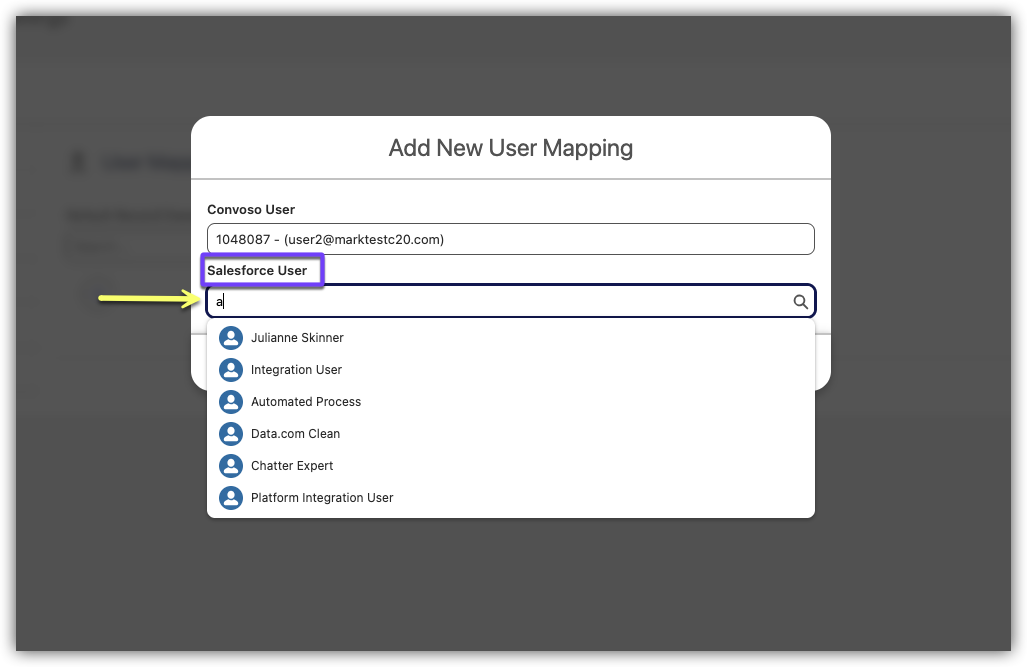Image resolution: width=1027 pixels, height=667 pixels.
Task: Click the Chatter Expert avatar icon
Action: point(231,466)
